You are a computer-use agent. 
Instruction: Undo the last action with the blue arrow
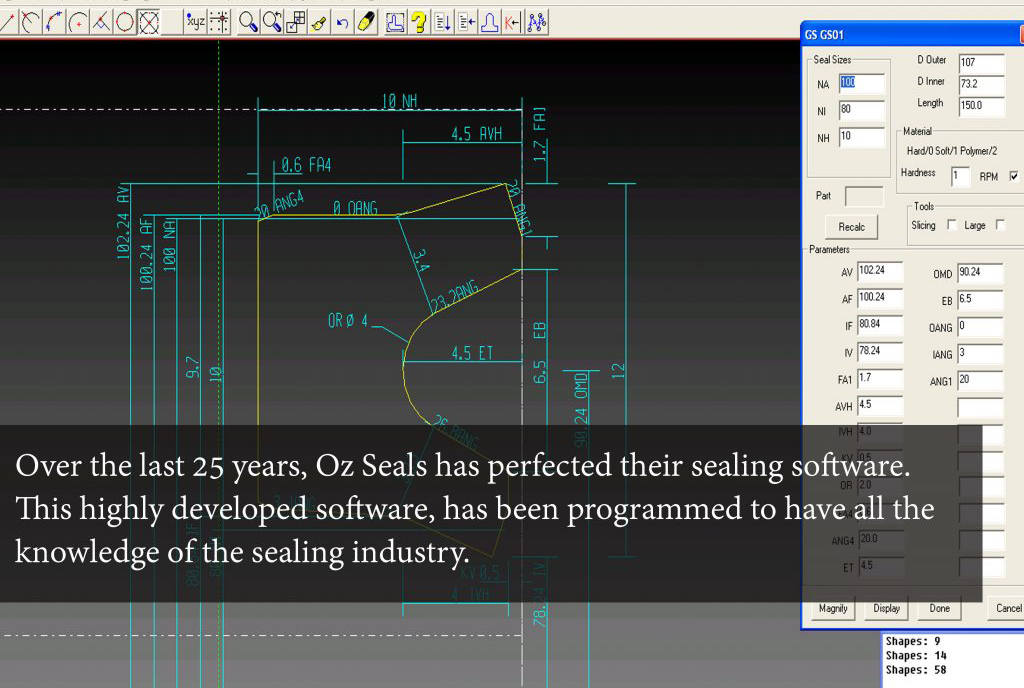[x=342, y=22]
